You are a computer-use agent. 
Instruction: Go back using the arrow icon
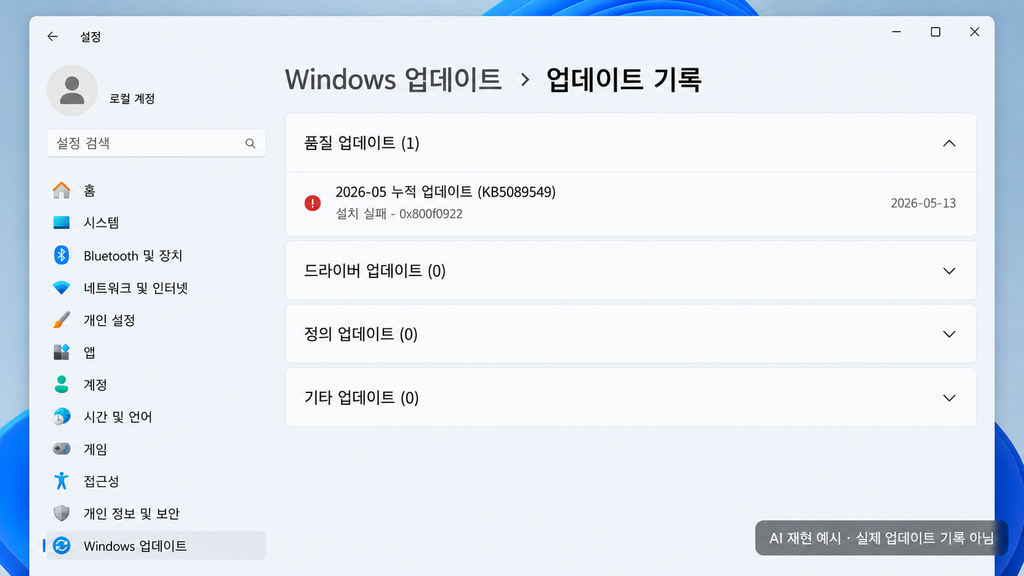click(52, 37)
